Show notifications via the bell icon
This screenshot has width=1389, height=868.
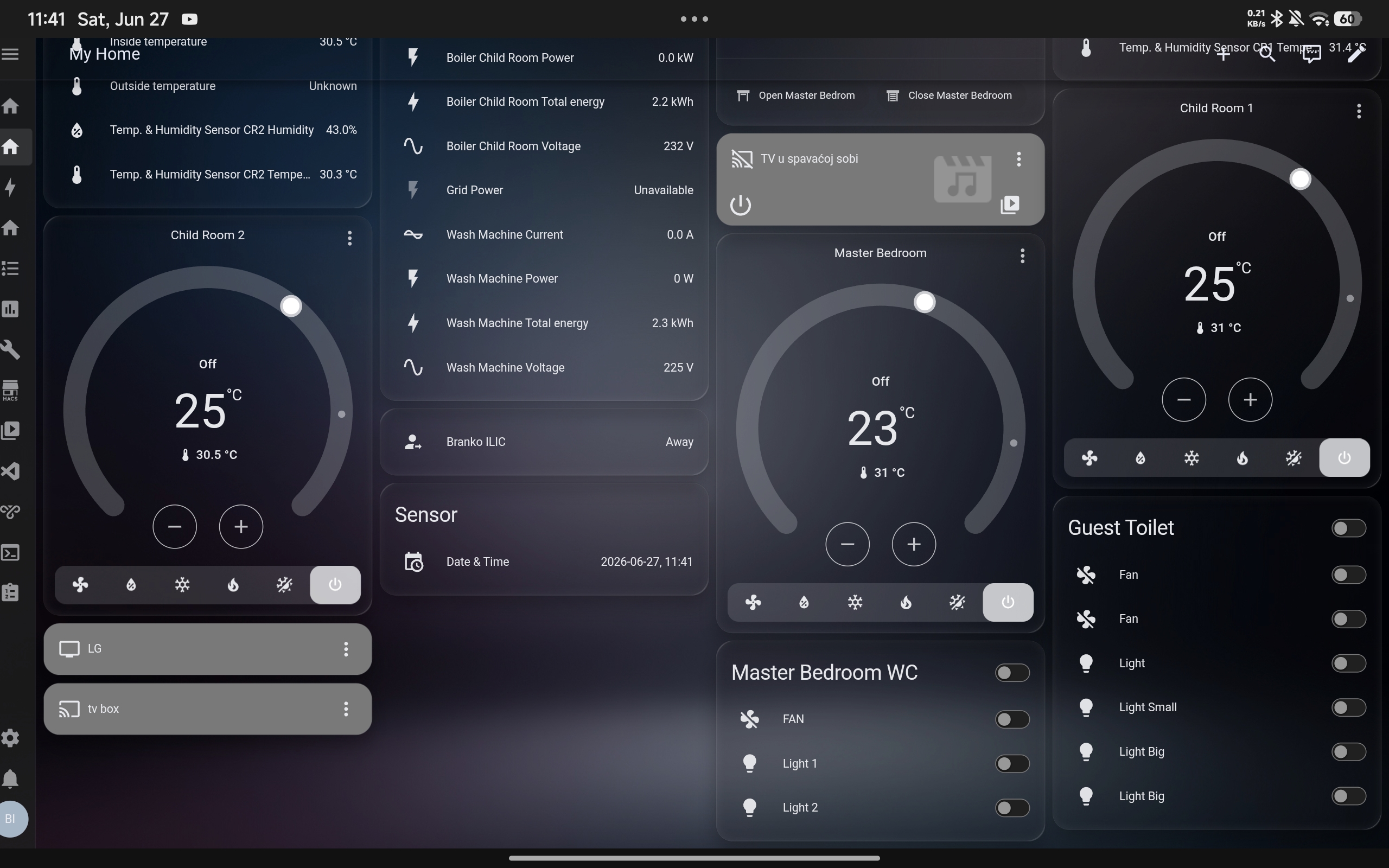[x=10, y=778]
